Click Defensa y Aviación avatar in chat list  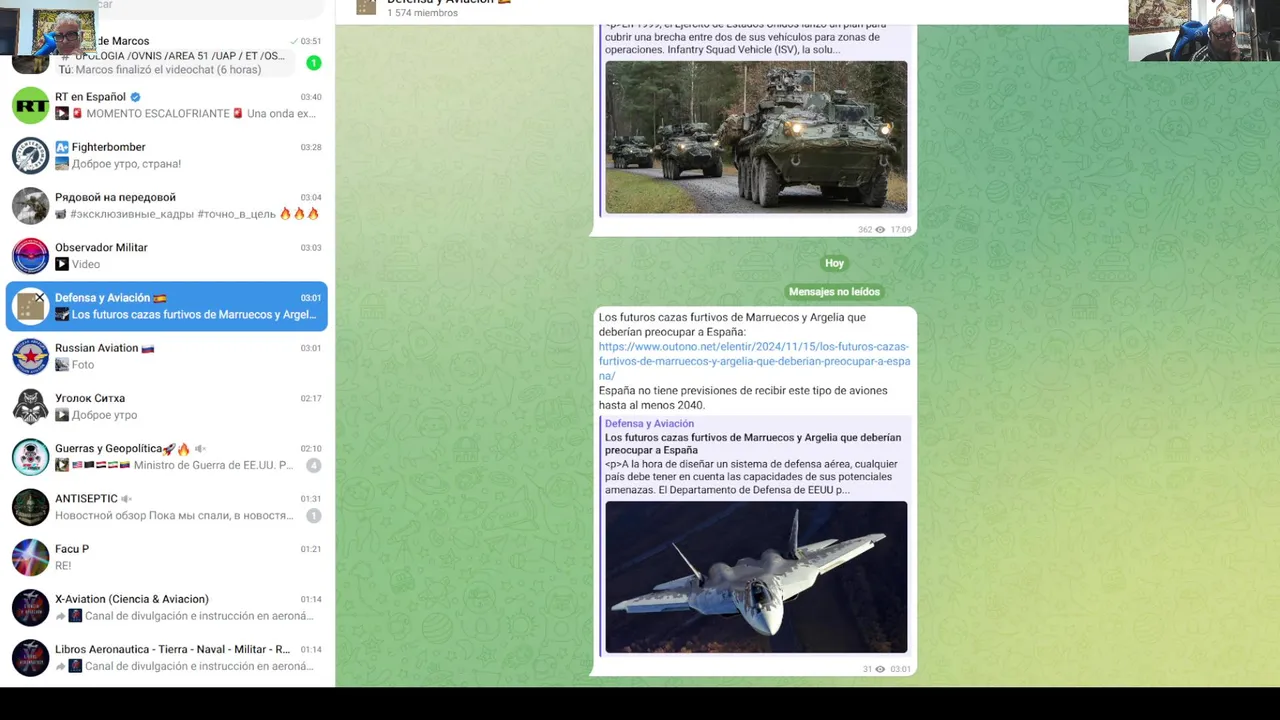point(30,306)
